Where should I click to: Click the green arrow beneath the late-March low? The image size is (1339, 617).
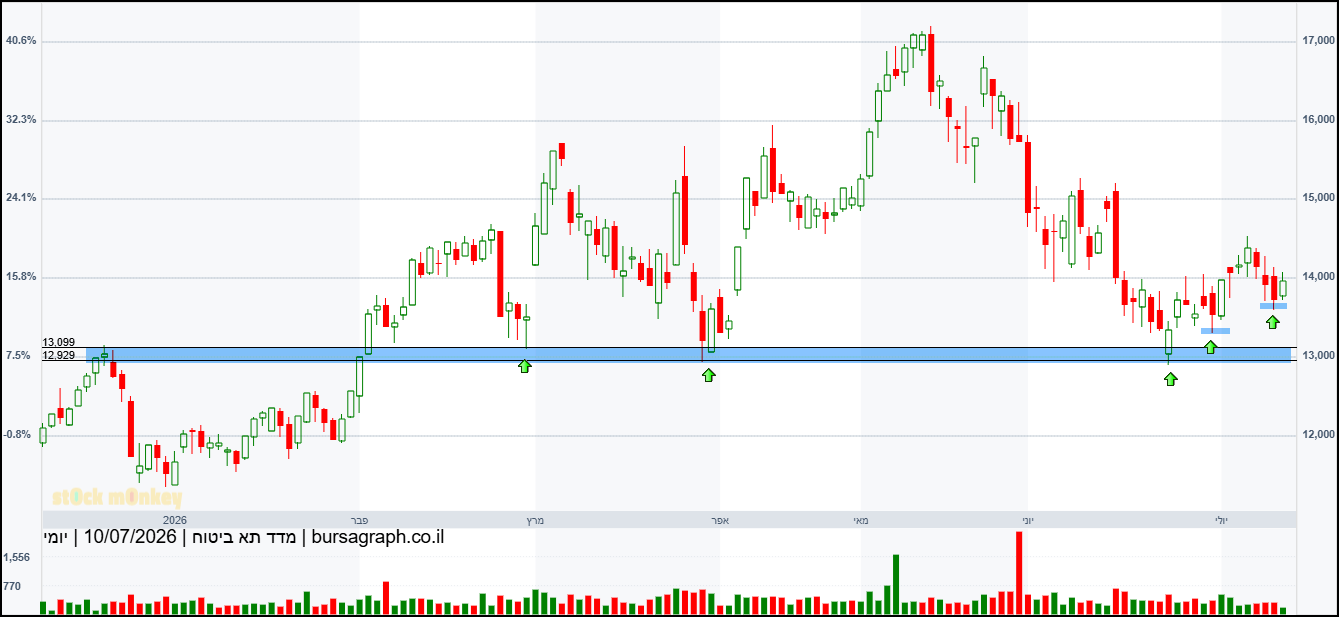coord(708,374)
